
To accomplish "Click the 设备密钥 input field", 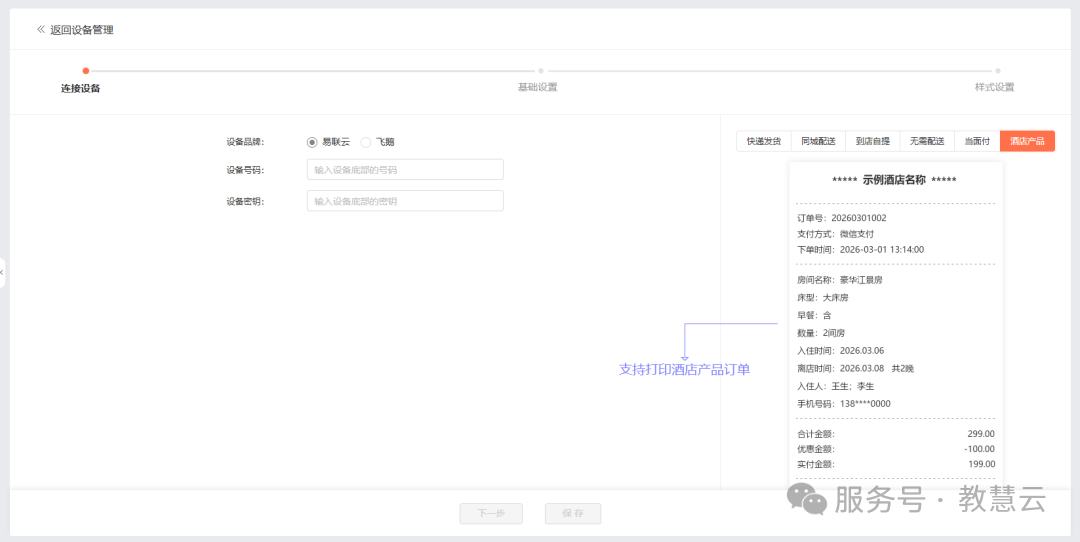I will (x=405, y=201).
